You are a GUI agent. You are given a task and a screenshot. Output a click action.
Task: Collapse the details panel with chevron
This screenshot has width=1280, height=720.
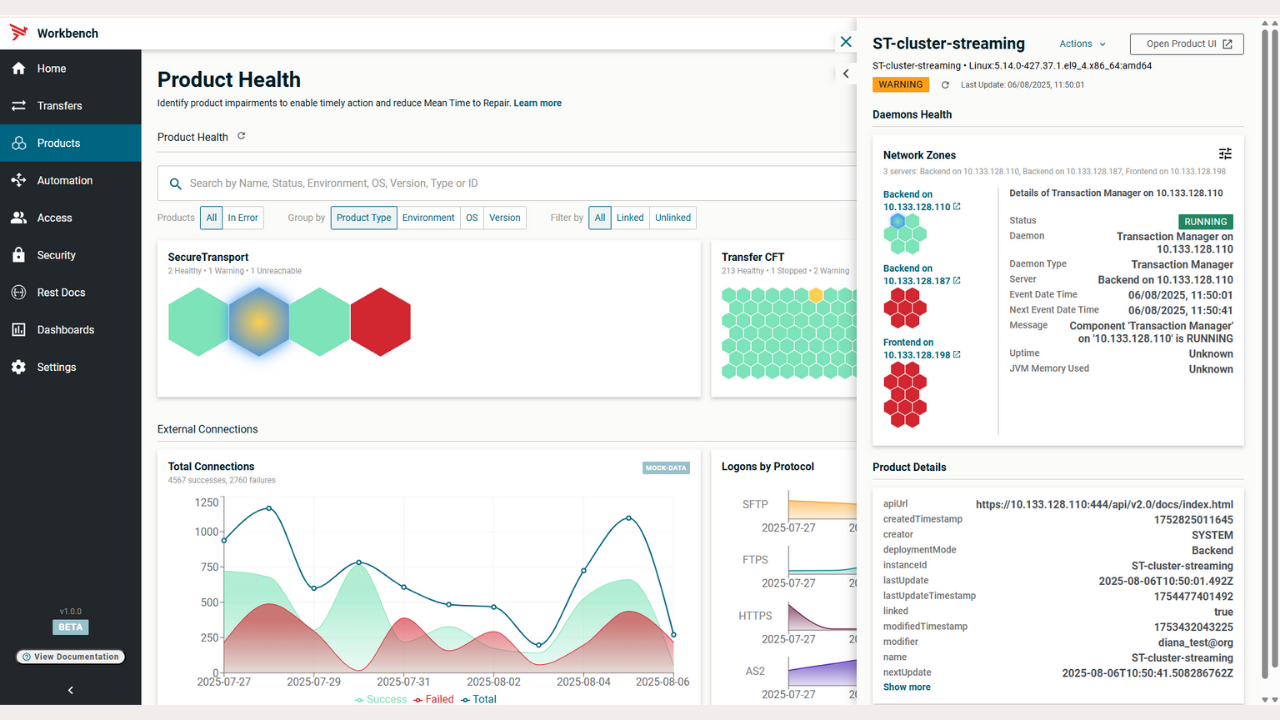[846, 74]
